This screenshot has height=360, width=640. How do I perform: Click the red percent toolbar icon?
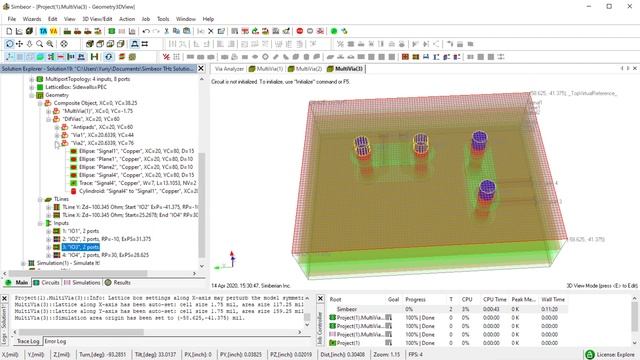(166, 57)
